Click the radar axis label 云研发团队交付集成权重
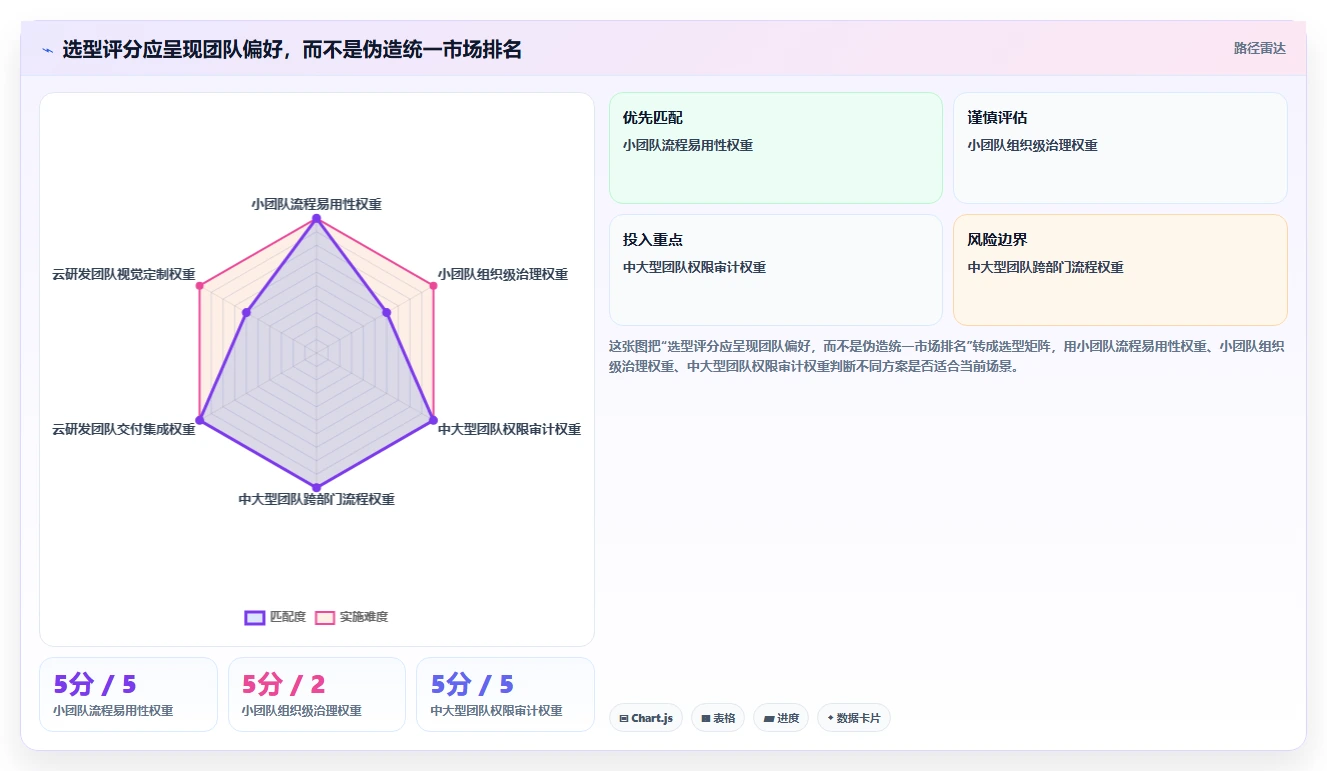Viewport: 1327px width, 771px height. (x=124, y=429)
